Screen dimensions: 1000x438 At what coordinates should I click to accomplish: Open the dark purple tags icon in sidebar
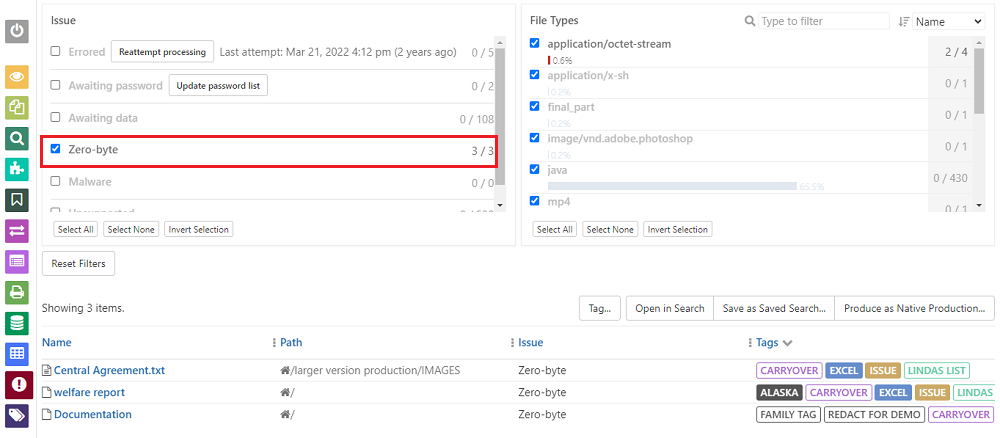pyautogui.click(x=17, y=416)
